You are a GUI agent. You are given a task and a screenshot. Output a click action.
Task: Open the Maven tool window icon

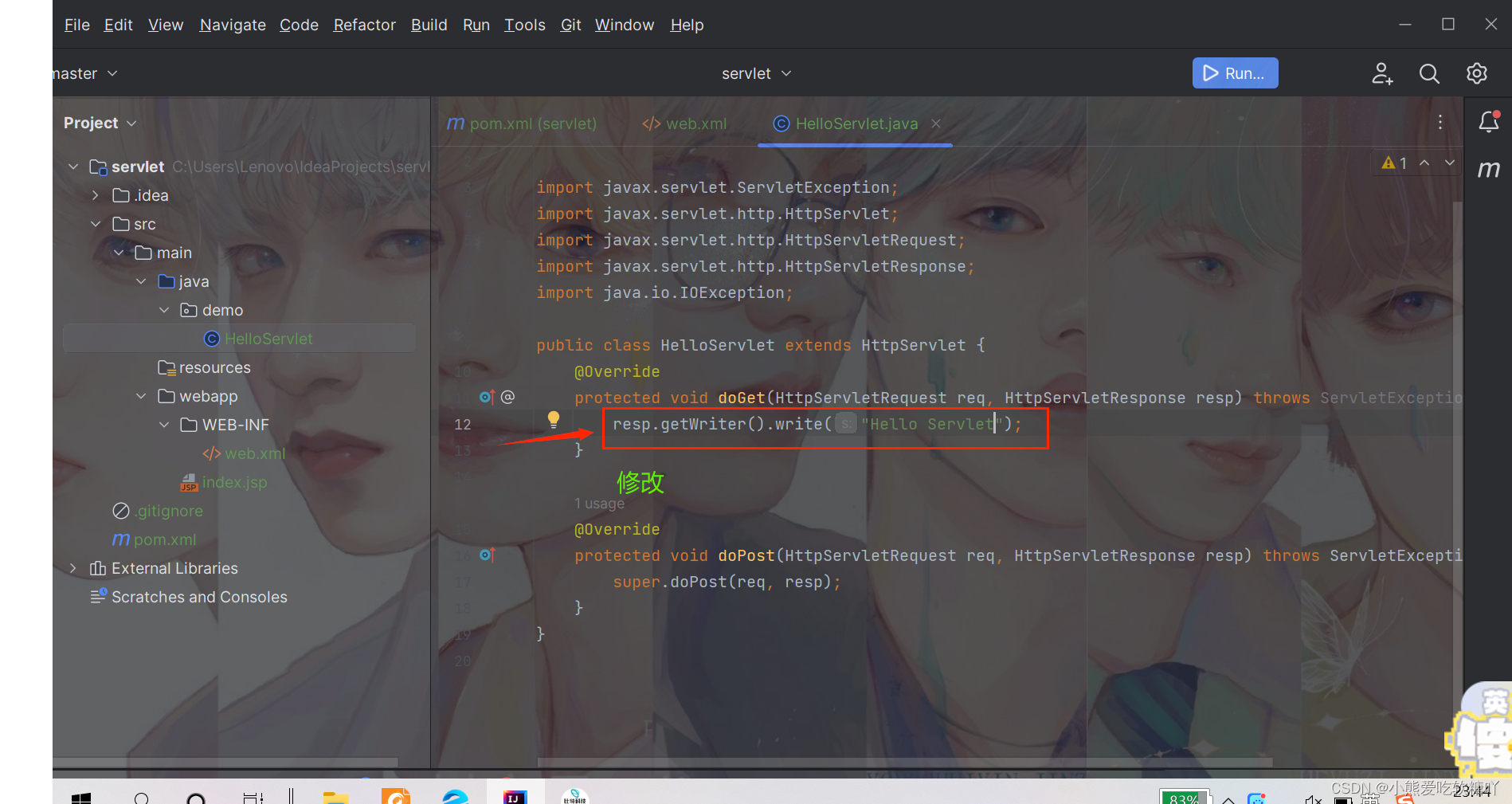click(x=1489, y=169)
